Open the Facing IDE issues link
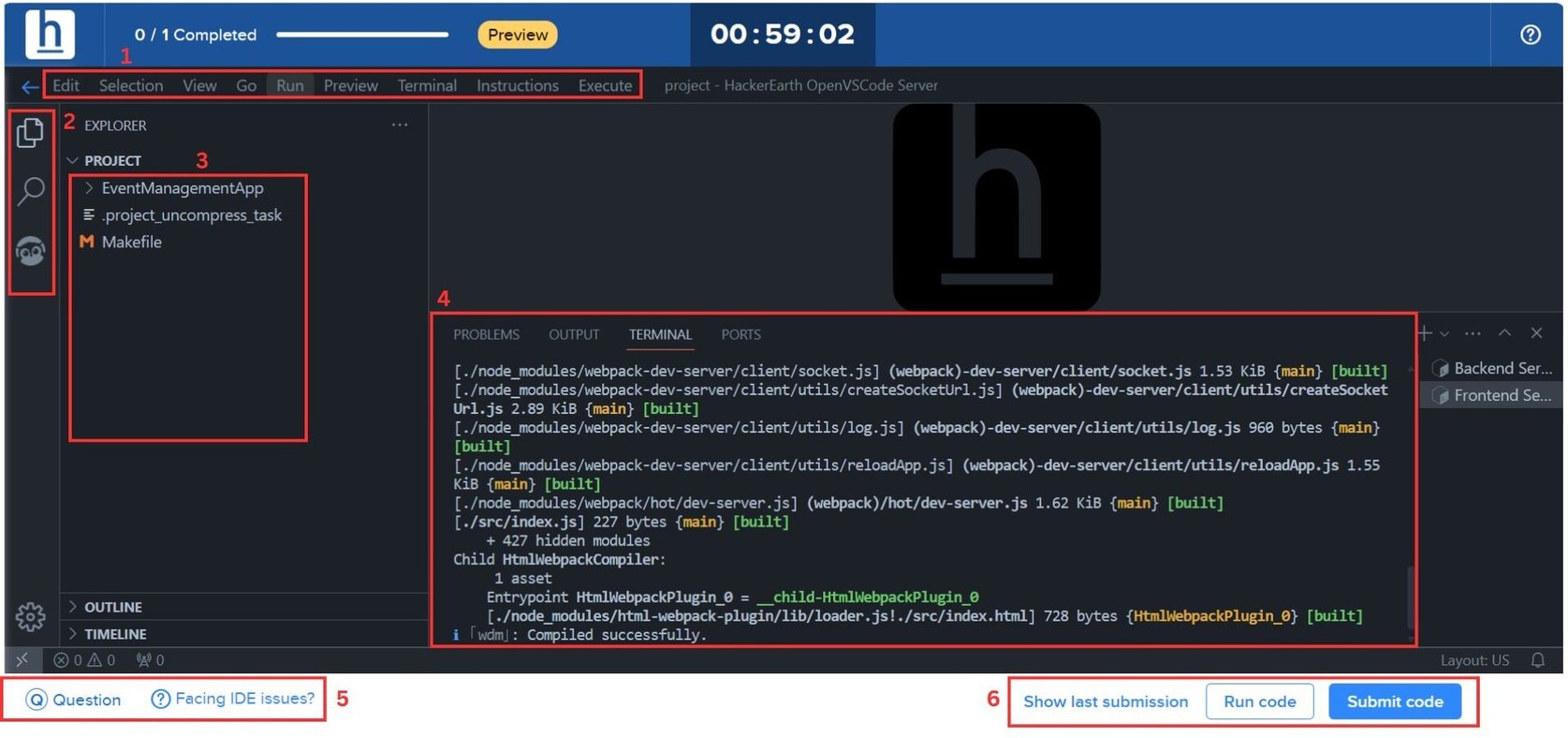Viewport: 1568px width, 738px height. (x=233, y=699)
